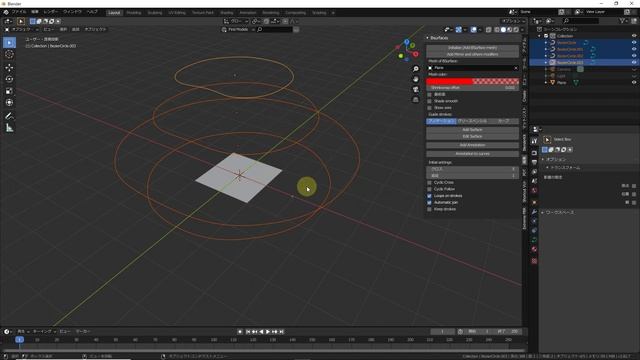
Task: Disable the Automatic join checkbox
Action: click(x=429, y=202)
